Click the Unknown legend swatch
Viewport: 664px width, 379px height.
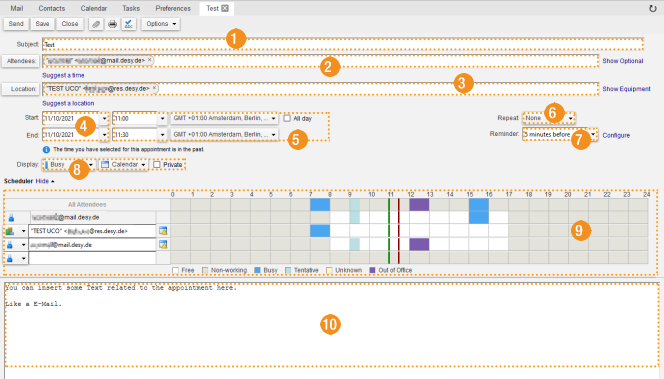(329, 270)
